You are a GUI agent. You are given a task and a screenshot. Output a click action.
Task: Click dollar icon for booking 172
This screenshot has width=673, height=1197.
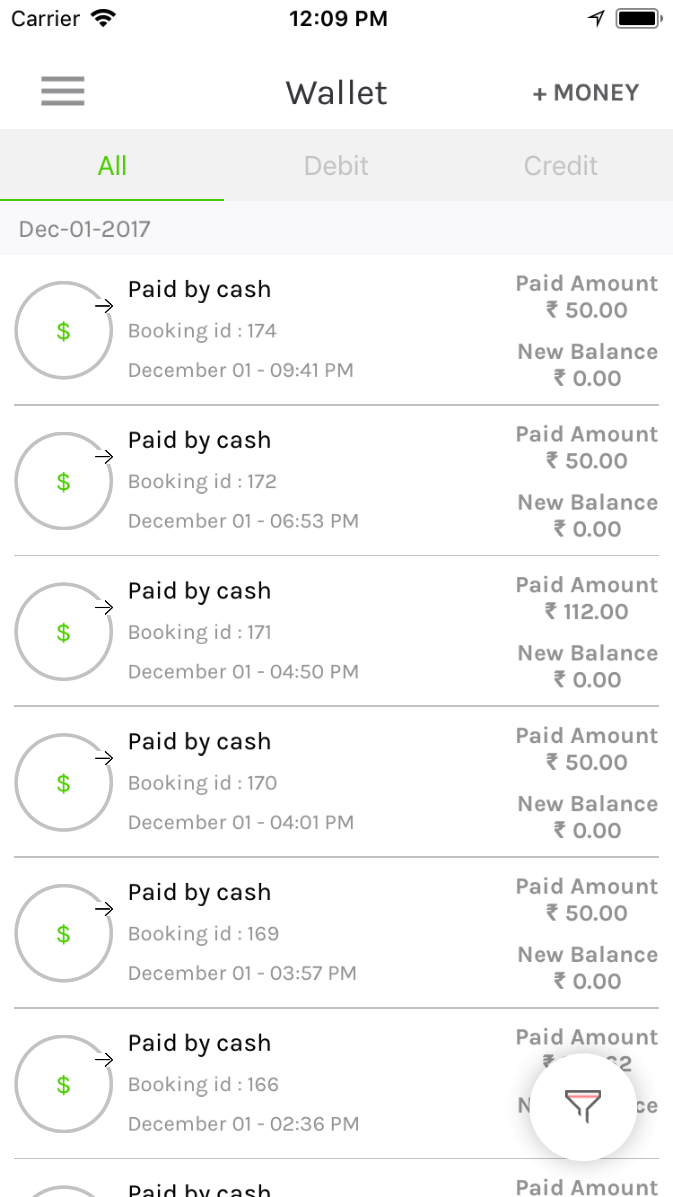coord(63,482)
